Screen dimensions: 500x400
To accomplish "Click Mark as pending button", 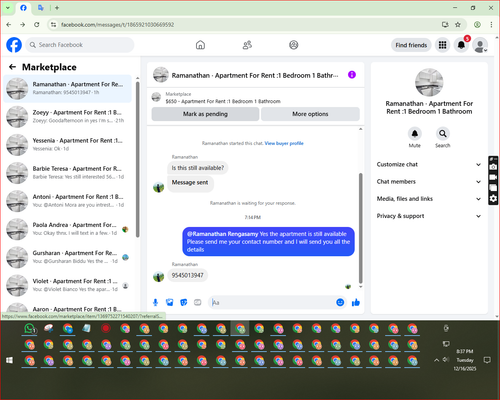I will [205, 114].
